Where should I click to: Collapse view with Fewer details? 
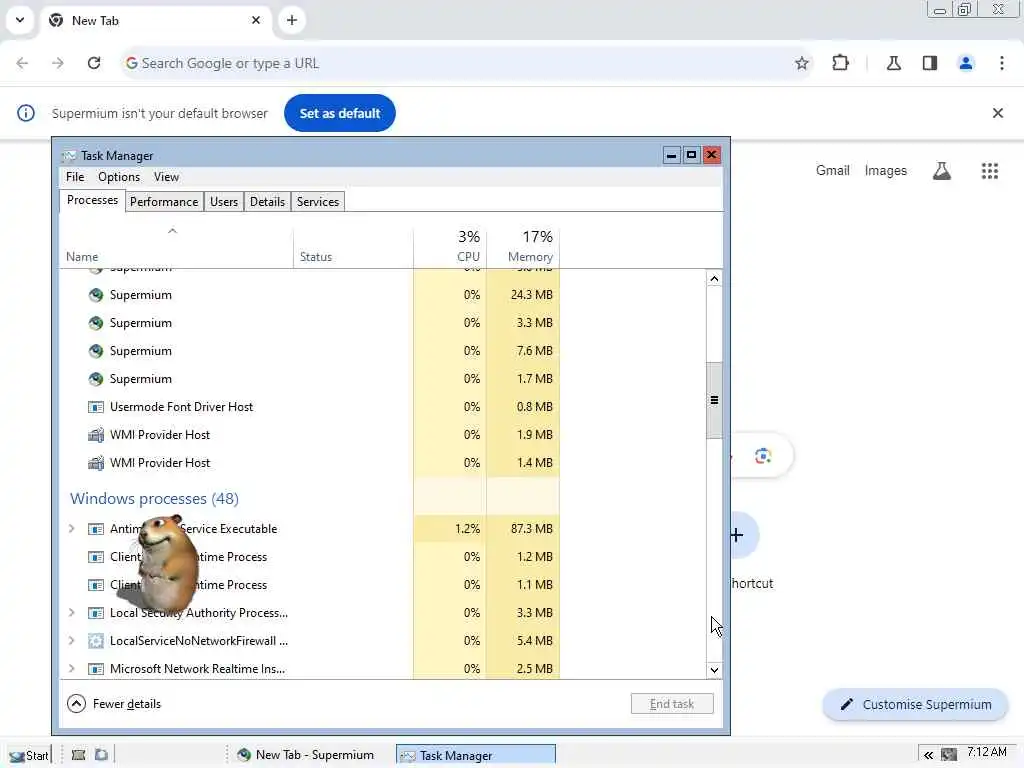114,704
